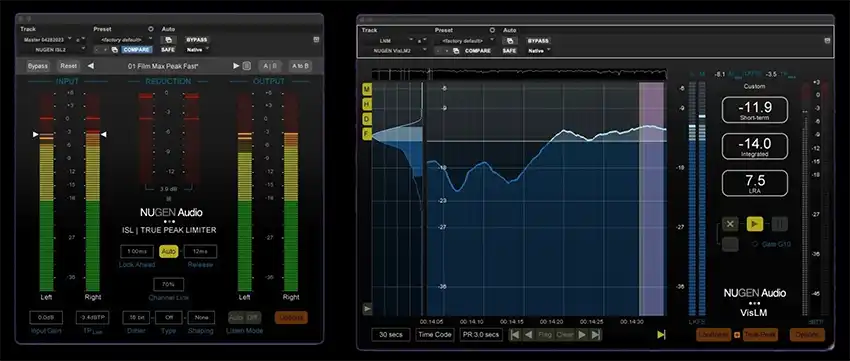Step history backward in VisLM
This screenshot has height=361, width=850.
point(529,335)
